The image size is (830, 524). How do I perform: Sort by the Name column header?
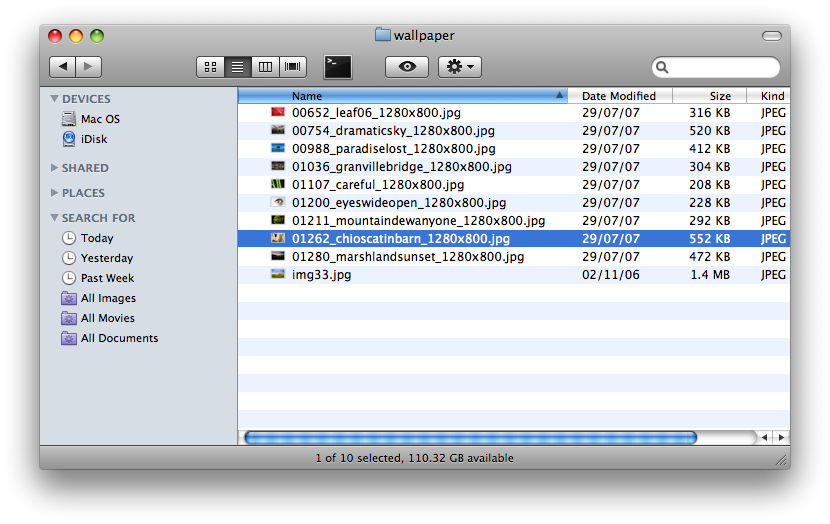click(402, 96)
